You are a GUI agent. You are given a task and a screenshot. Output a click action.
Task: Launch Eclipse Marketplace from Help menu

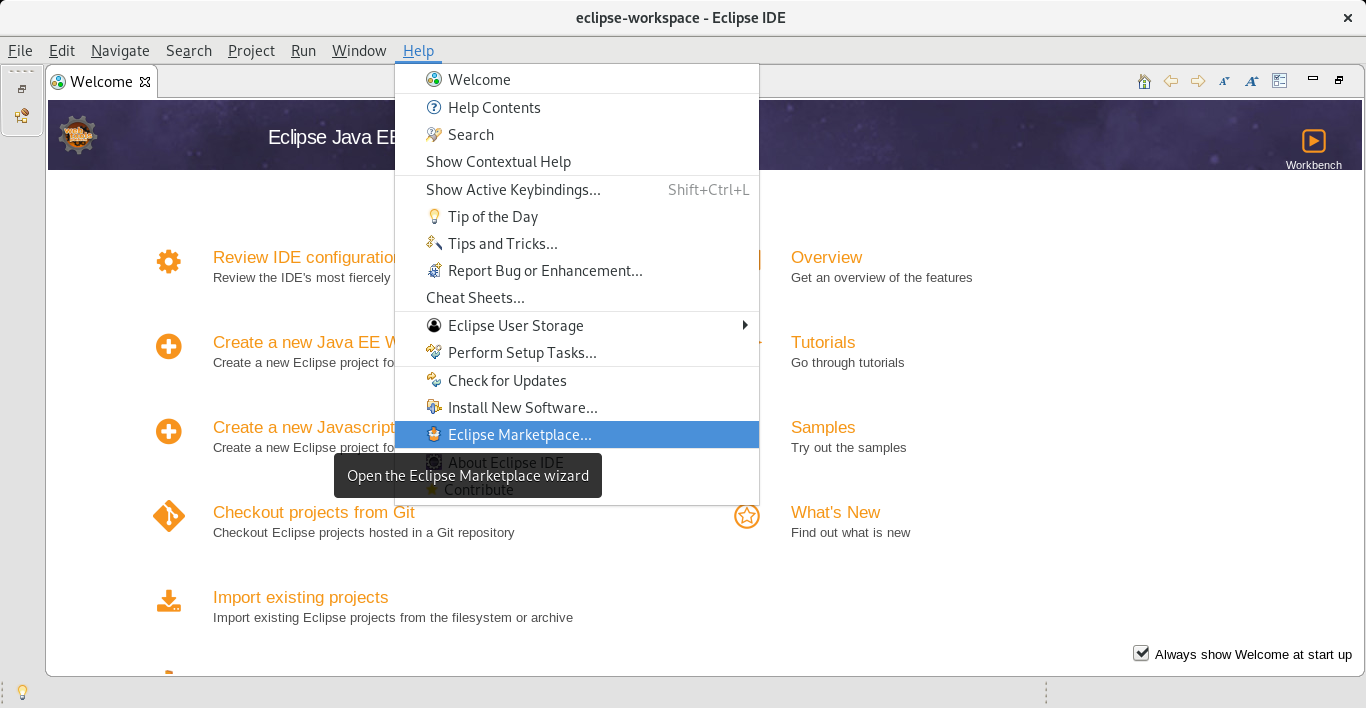[577, 434]
